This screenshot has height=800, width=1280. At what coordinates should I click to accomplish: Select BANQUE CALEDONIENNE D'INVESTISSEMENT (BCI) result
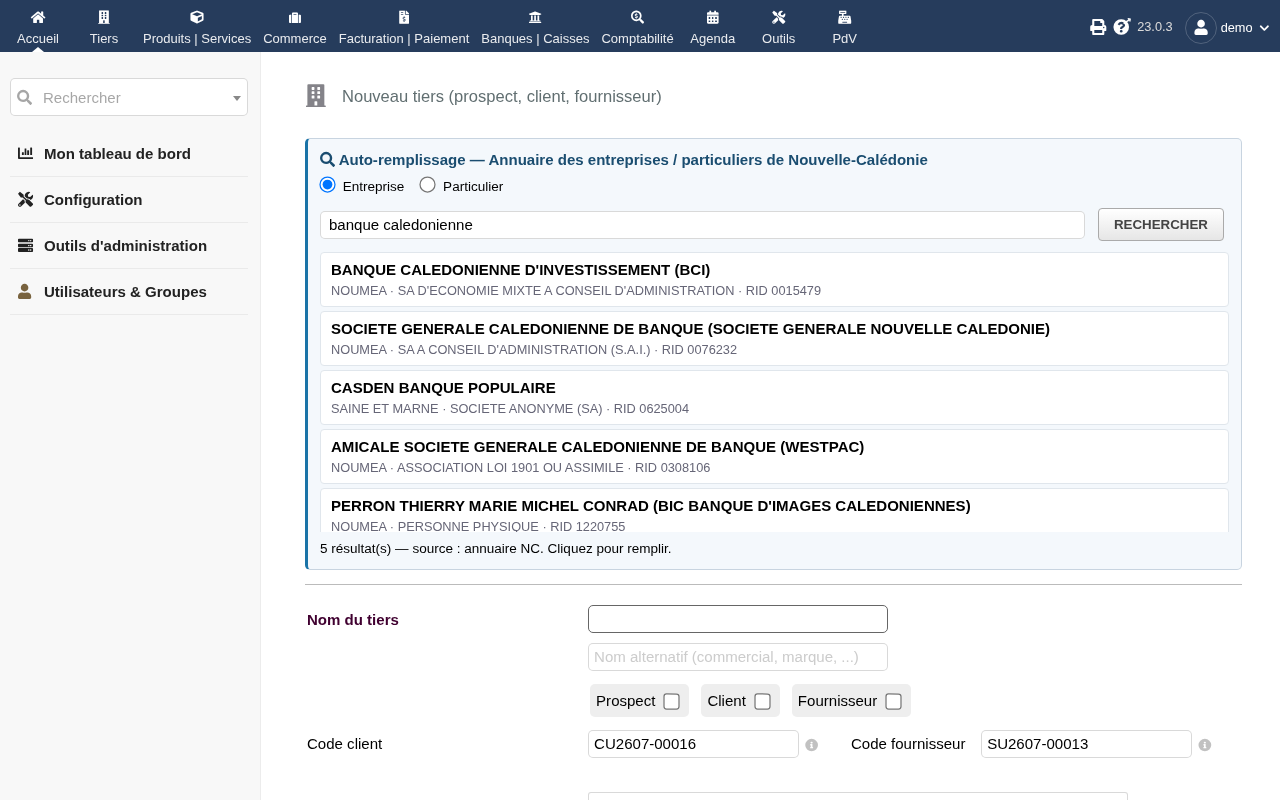774,279
